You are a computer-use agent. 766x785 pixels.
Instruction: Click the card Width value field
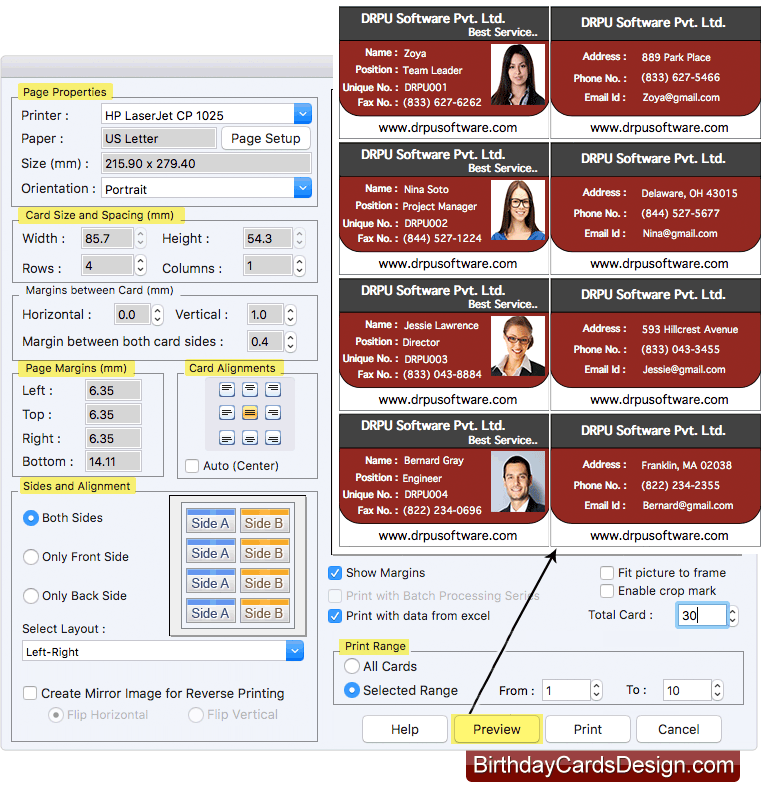click(107, 238)
